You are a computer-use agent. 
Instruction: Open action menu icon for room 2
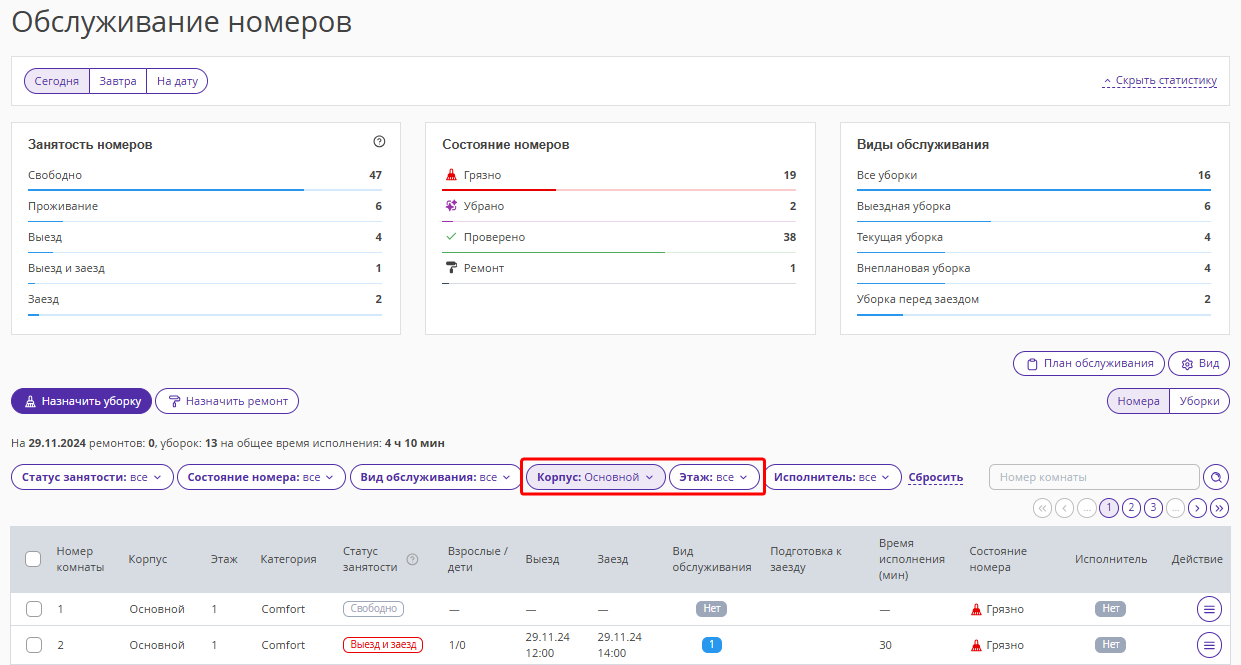tap(1209, 645)
